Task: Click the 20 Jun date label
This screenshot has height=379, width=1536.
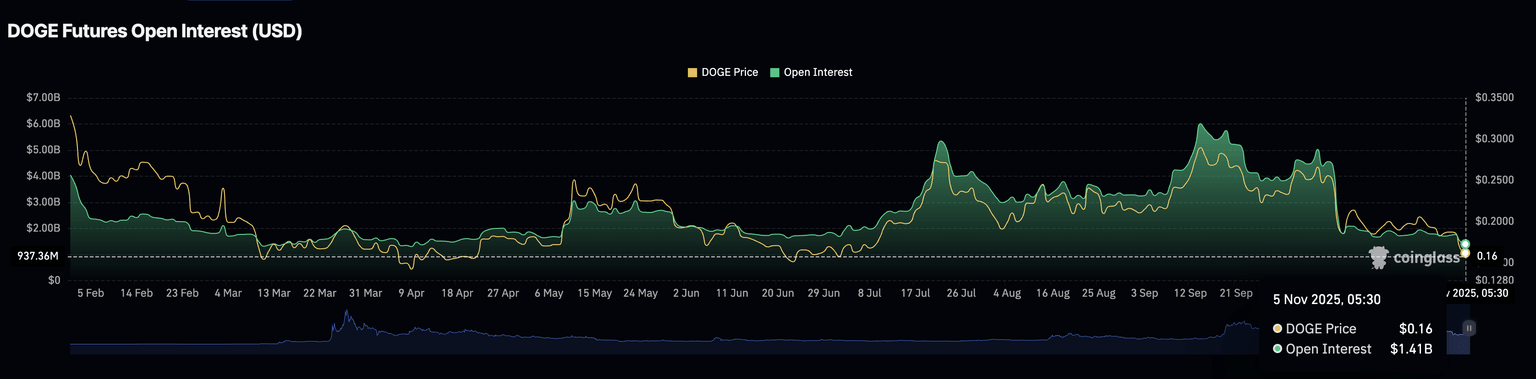Action: (x=778, y=294)
